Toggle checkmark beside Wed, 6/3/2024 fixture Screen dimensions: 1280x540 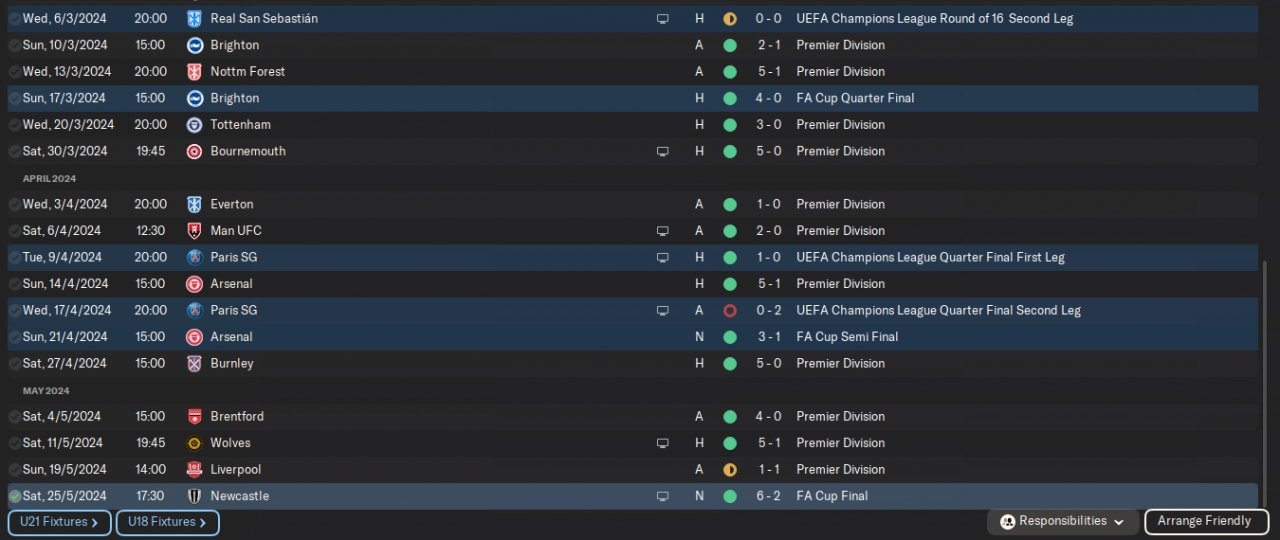coord(15,19)
